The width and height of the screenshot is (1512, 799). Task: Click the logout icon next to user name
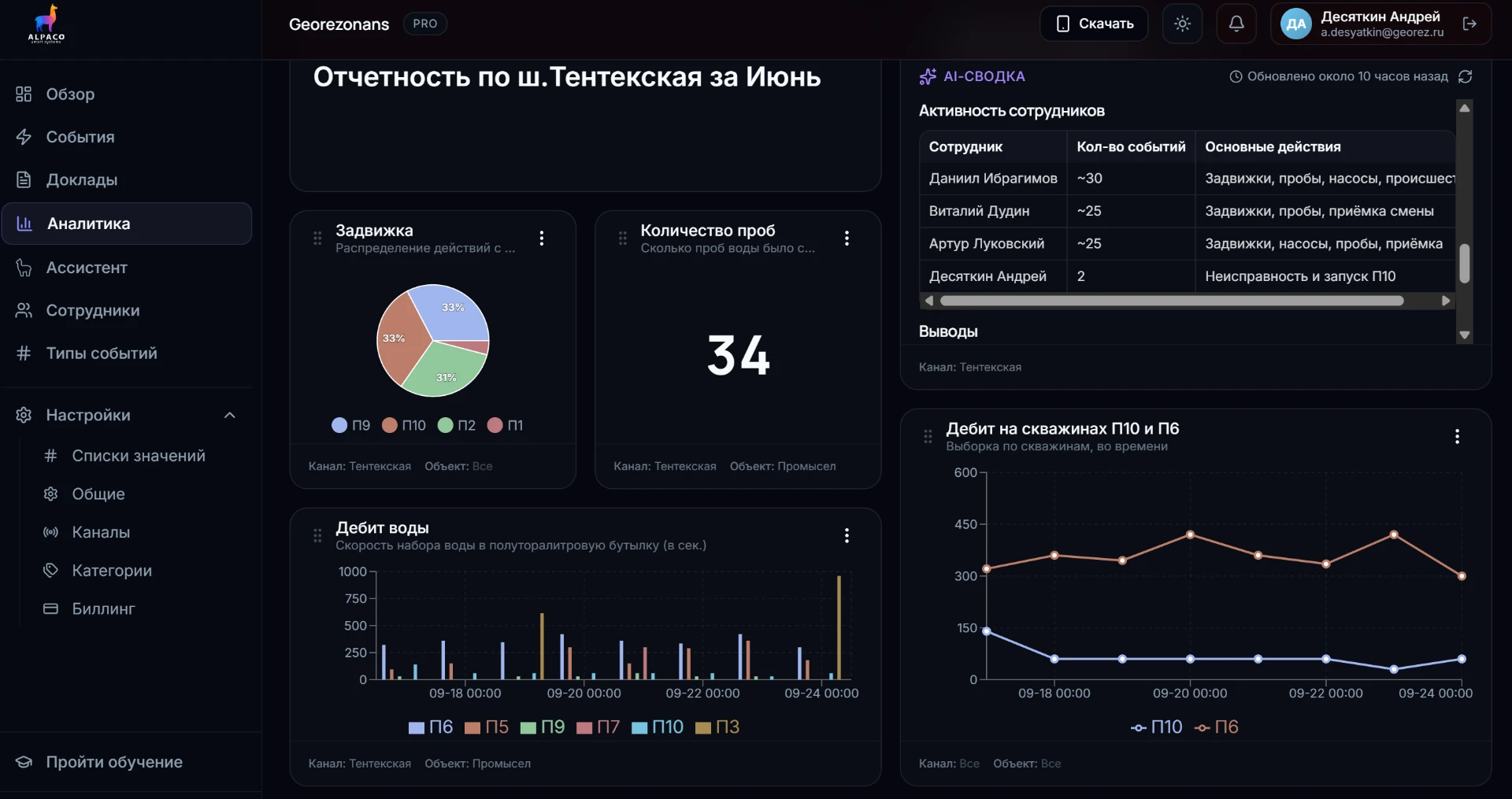(1469, 24)
